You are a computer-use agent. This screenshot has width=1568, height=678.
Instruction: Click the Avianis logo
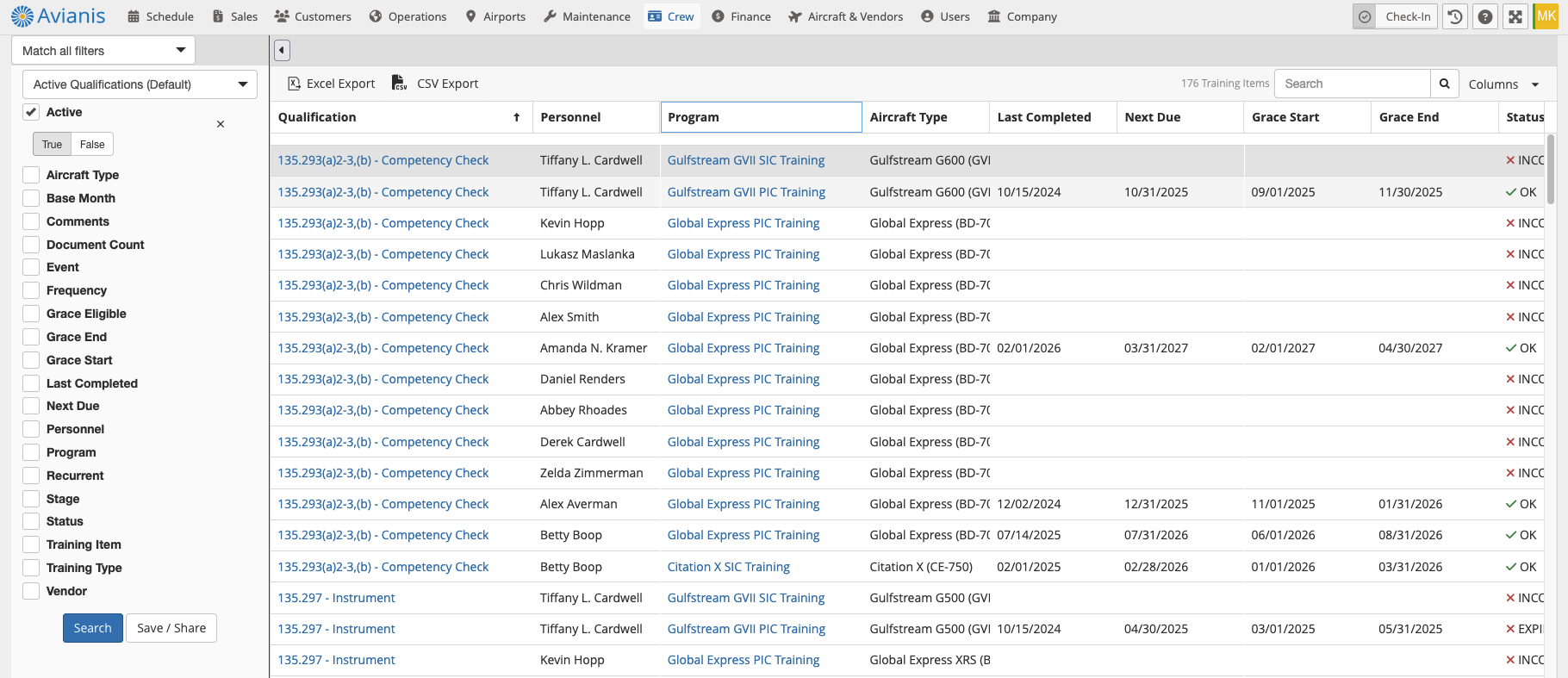click(x=58, y=16)
